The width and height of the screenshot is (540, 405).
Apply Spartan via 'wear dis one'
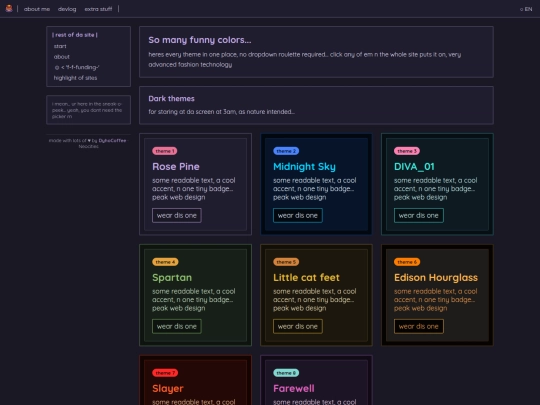(177, 326)
